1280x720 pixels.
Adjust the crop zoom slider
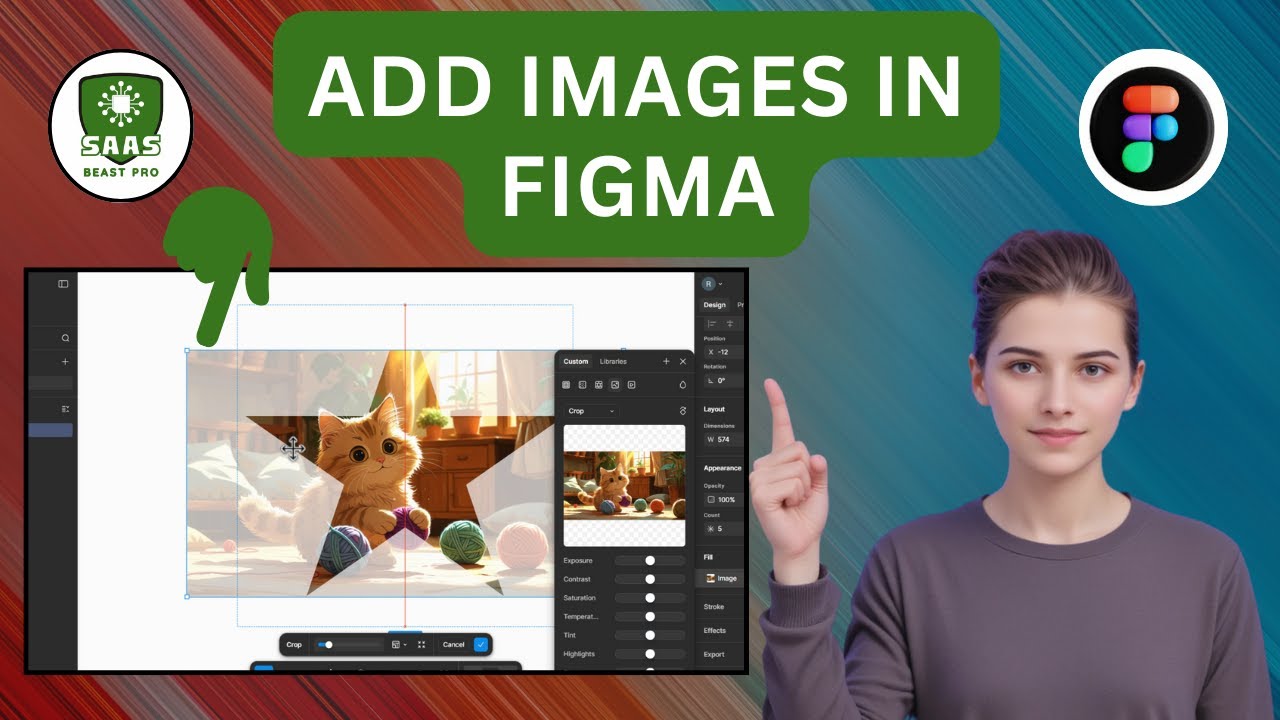coord(348,645)
